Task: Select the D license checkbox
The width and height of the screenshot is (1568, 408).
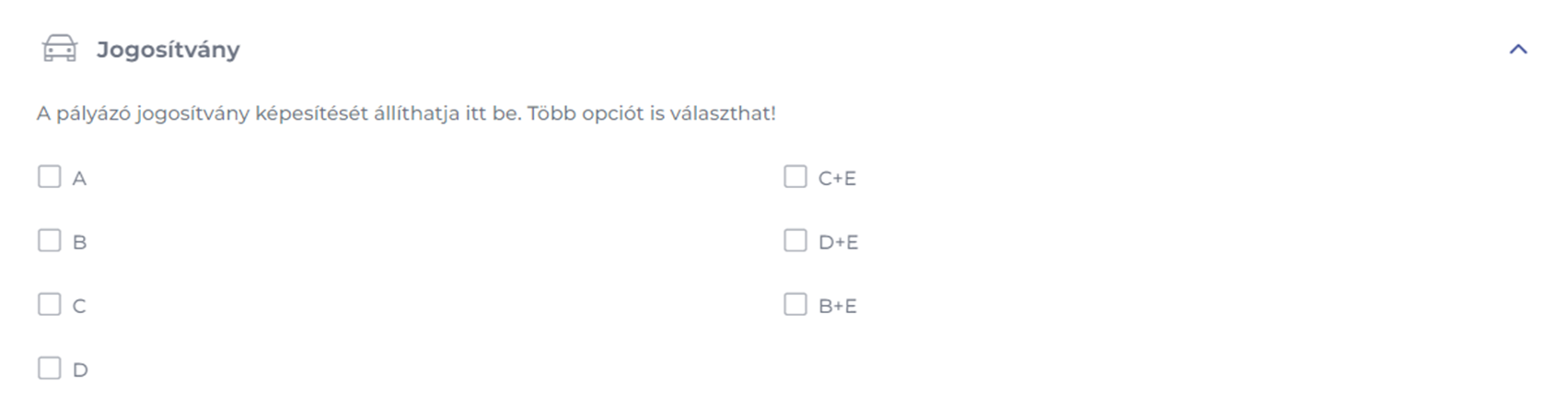Action: click(x=49, y=368)
